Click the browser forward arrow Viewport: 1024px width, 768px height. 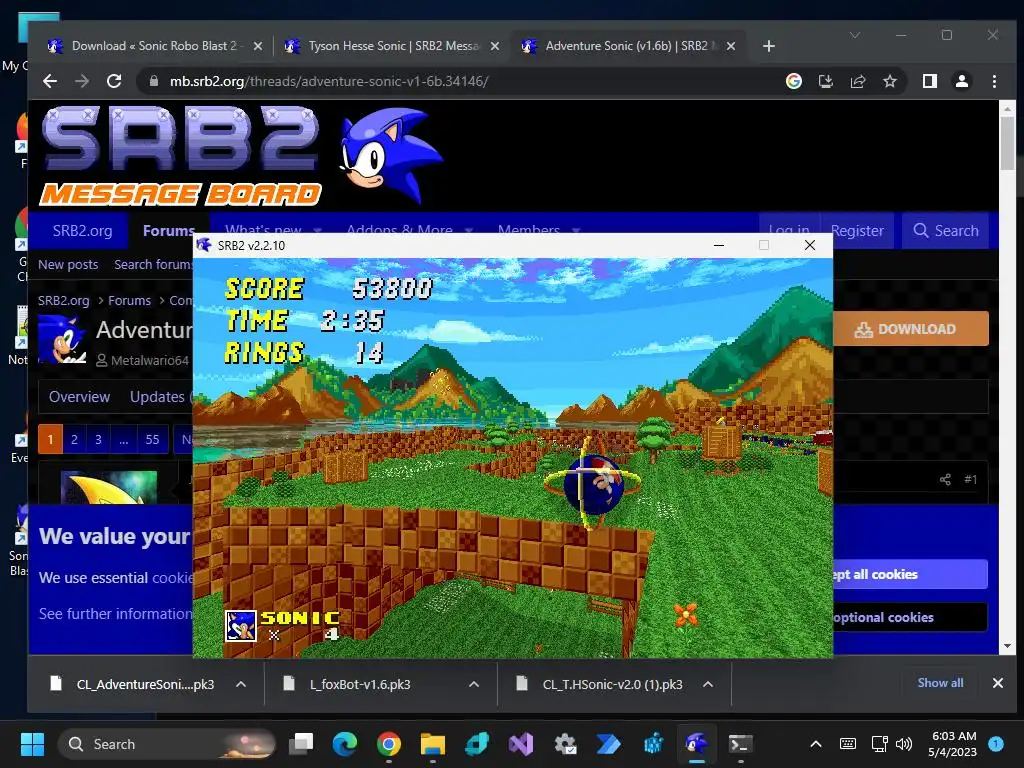point(82,81)
